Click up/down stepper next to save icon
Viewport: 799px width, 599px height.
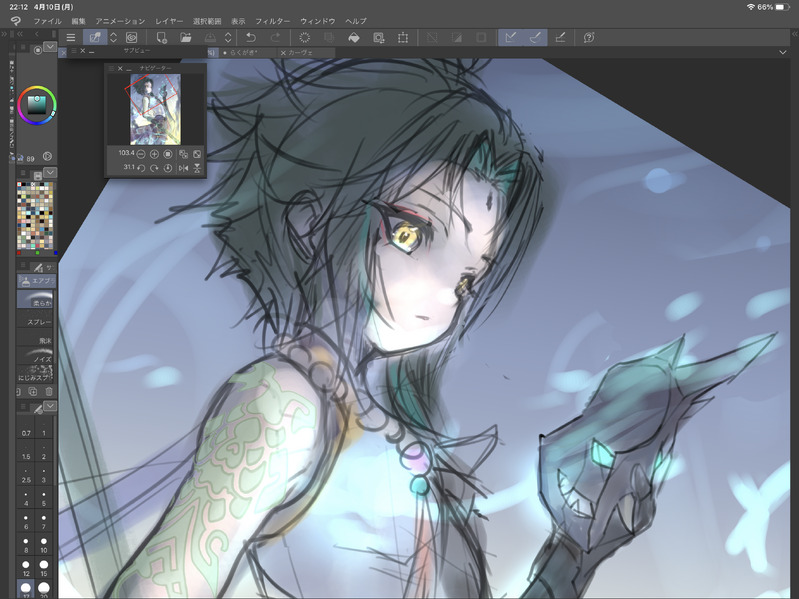point(228,37)
